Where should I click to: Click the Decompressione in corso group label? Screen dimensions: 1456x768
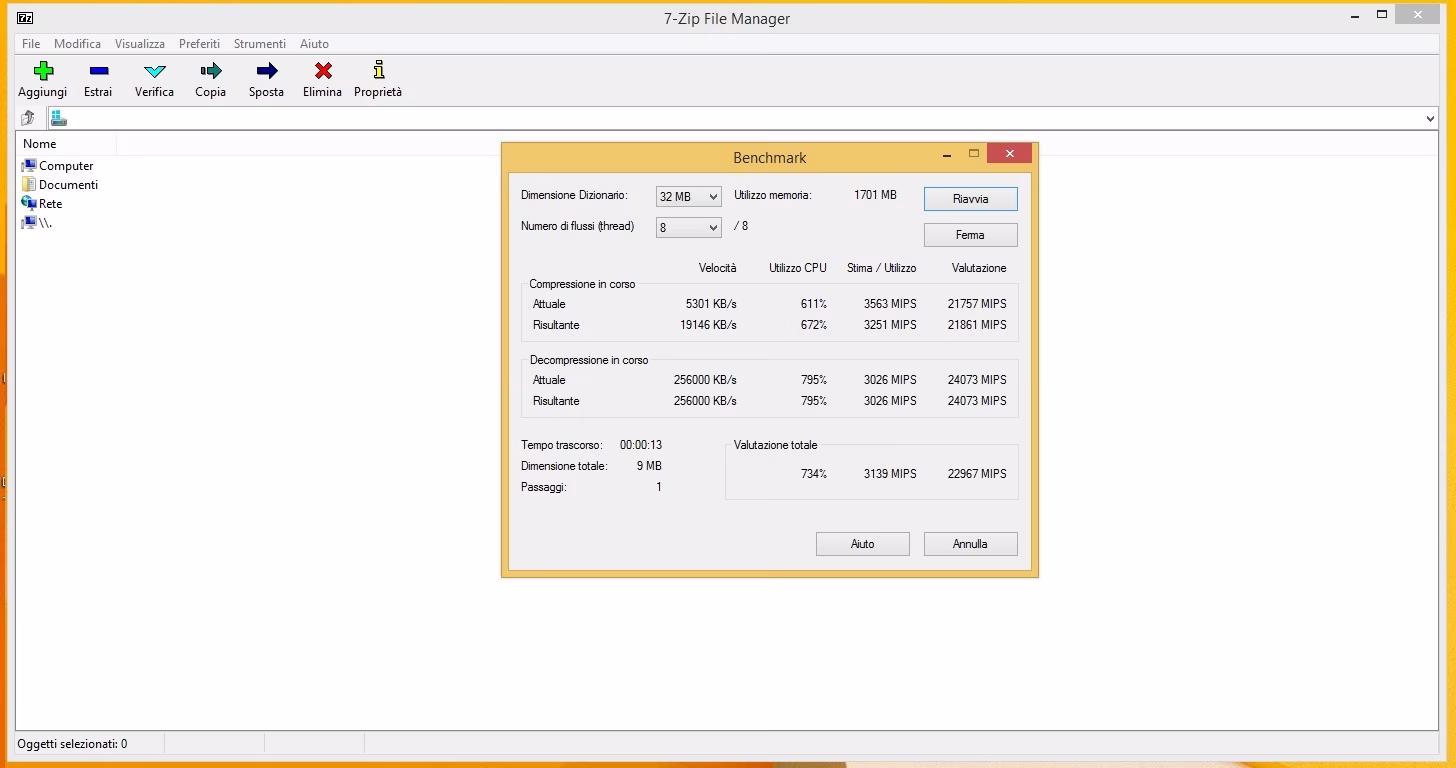(x=589, y=360)
